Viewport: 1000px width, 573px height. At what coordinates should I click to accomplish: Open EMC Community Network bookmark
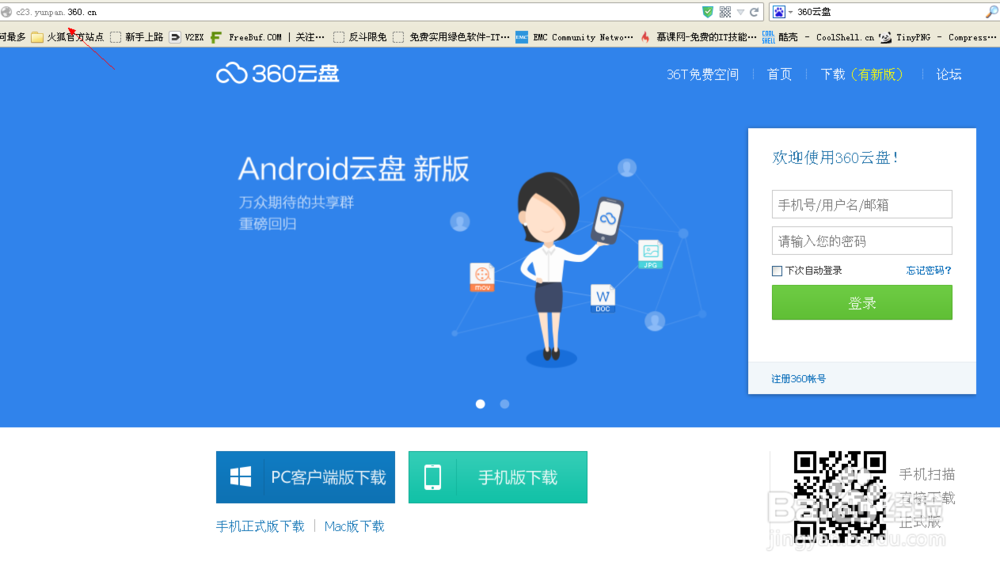coord(574,37)
